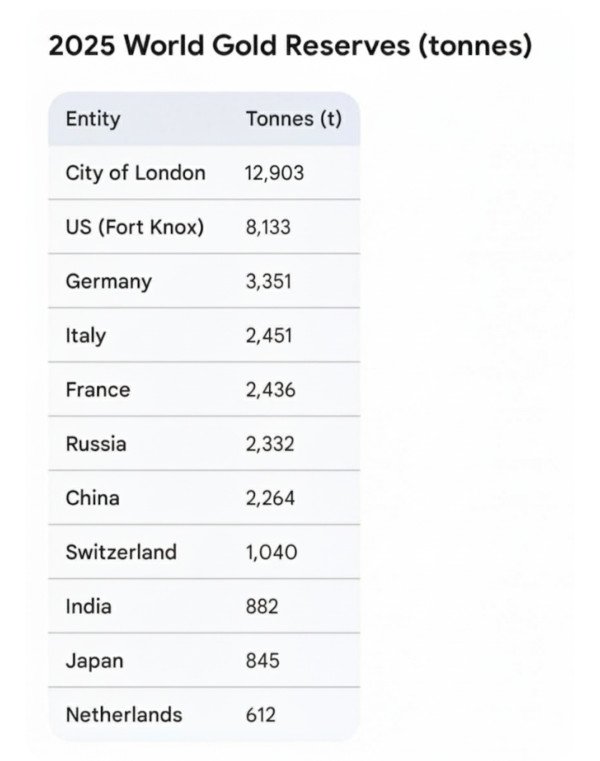Click the Netherlands row label
Viewport: 600px width, 761px height.
124,714
